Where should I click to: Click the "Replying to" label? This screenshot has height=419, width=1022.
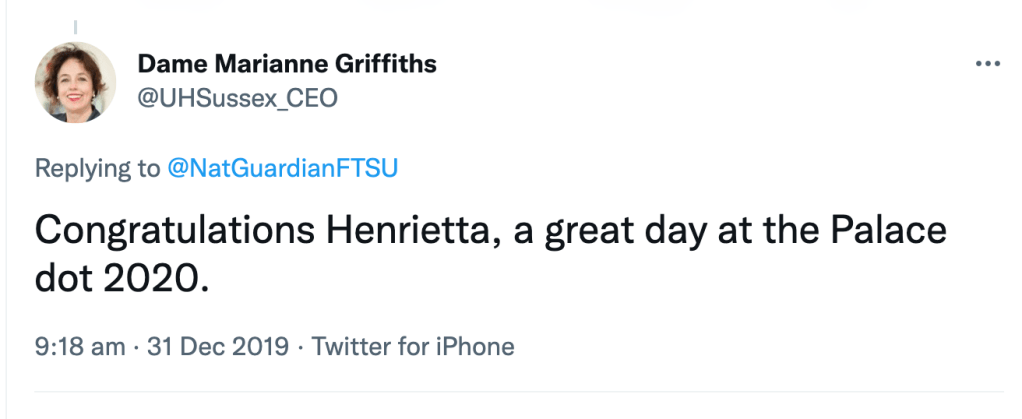pos(96,168)
